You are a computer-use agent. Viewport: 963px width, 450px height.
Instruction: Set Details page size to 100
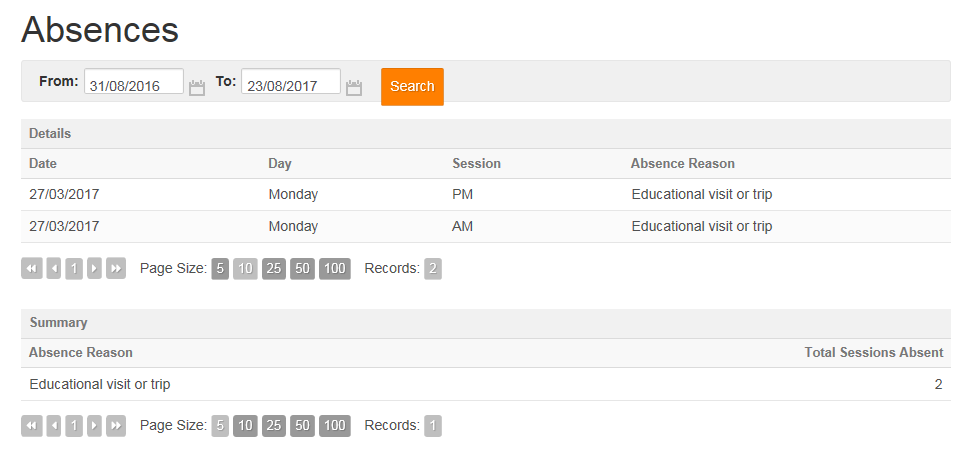tap(335, 268)
